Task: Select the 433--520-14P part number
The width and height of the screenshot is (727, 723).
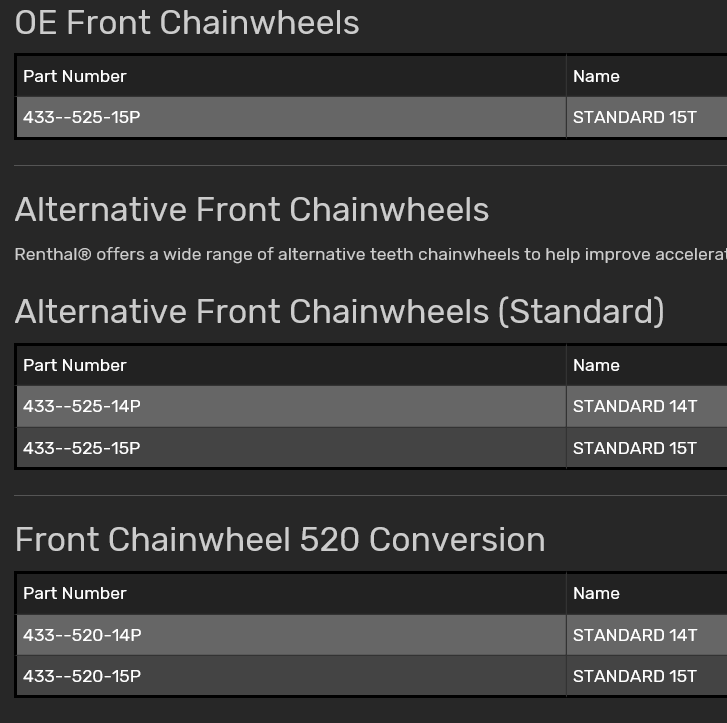Action: (82, 635)
